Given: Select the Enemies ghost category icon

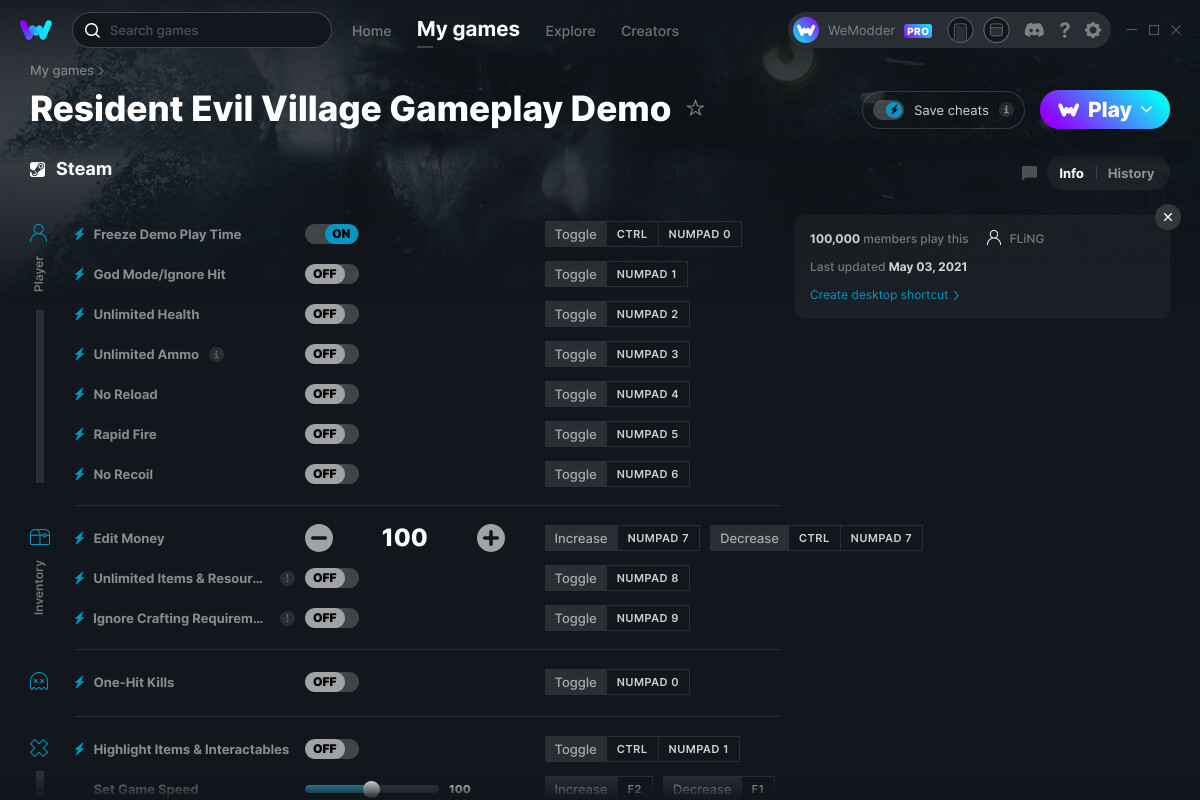Looking at the screenshot, I should pyautogui.click(x=39, y=682).
